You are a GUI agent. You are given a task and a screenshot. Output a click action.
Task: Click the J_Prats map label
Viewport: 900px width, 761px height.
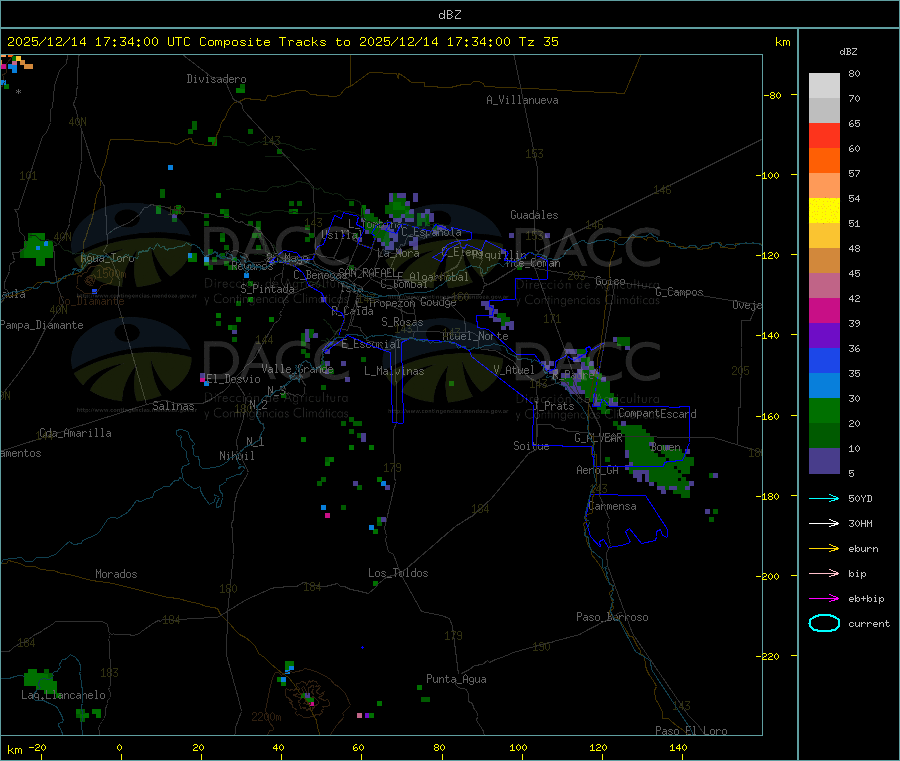(x=554, y=406)
